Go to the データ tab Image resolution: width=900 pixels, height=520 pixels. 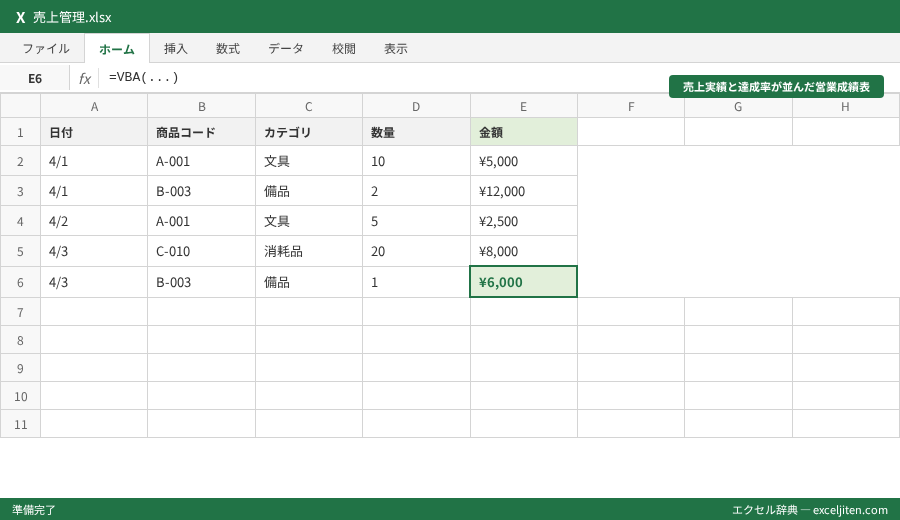click(x=286, y=49)
